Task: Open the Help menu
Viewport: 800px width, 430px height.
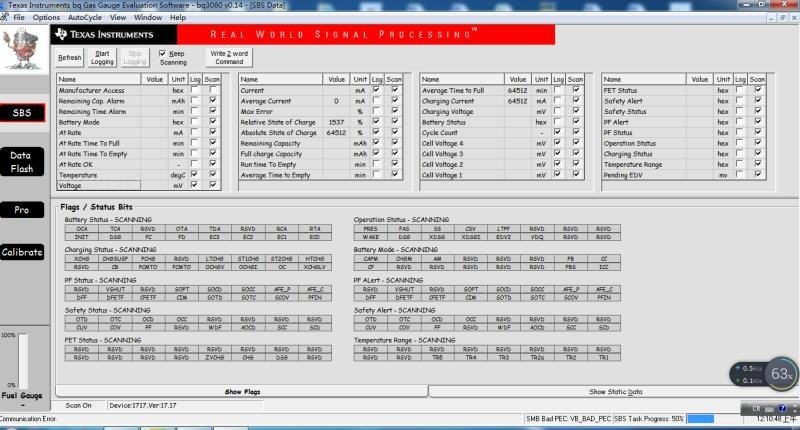Action: coord(178,17)
